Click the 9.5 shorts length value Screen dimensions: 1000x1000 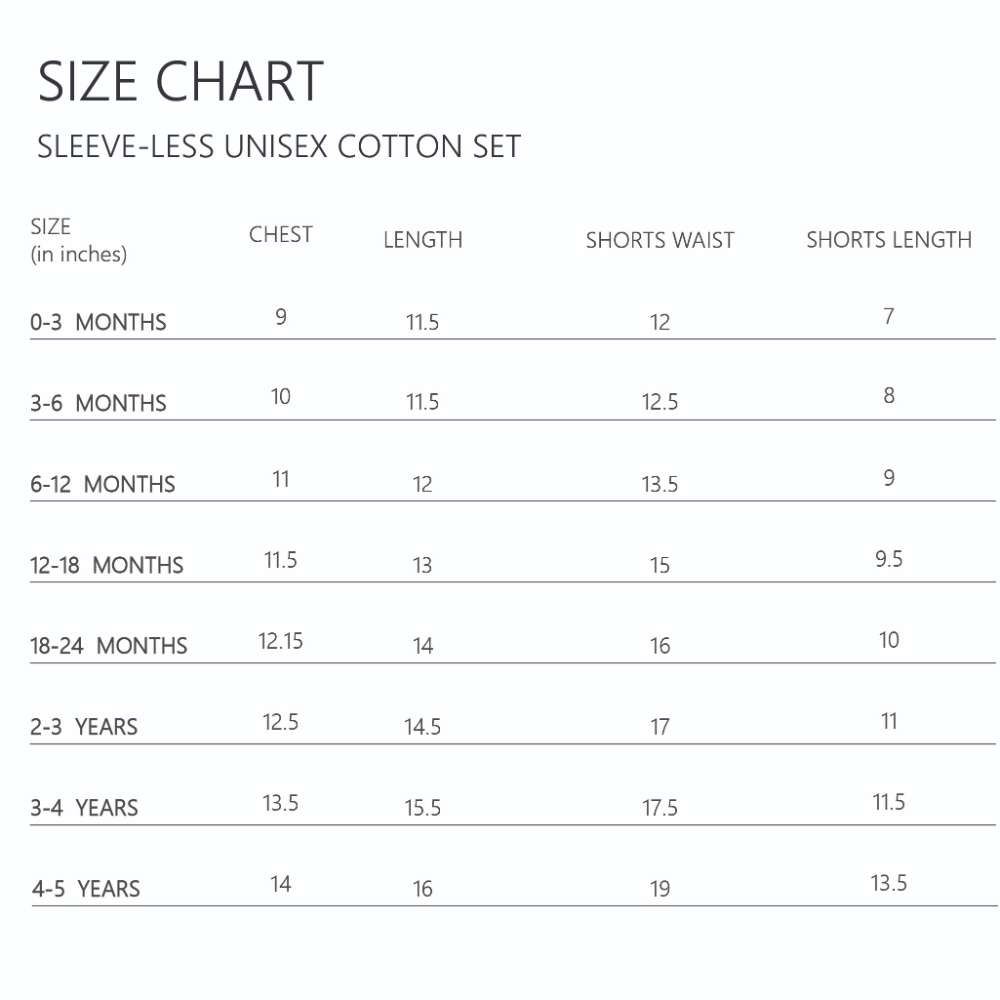[x=889, y=559]
